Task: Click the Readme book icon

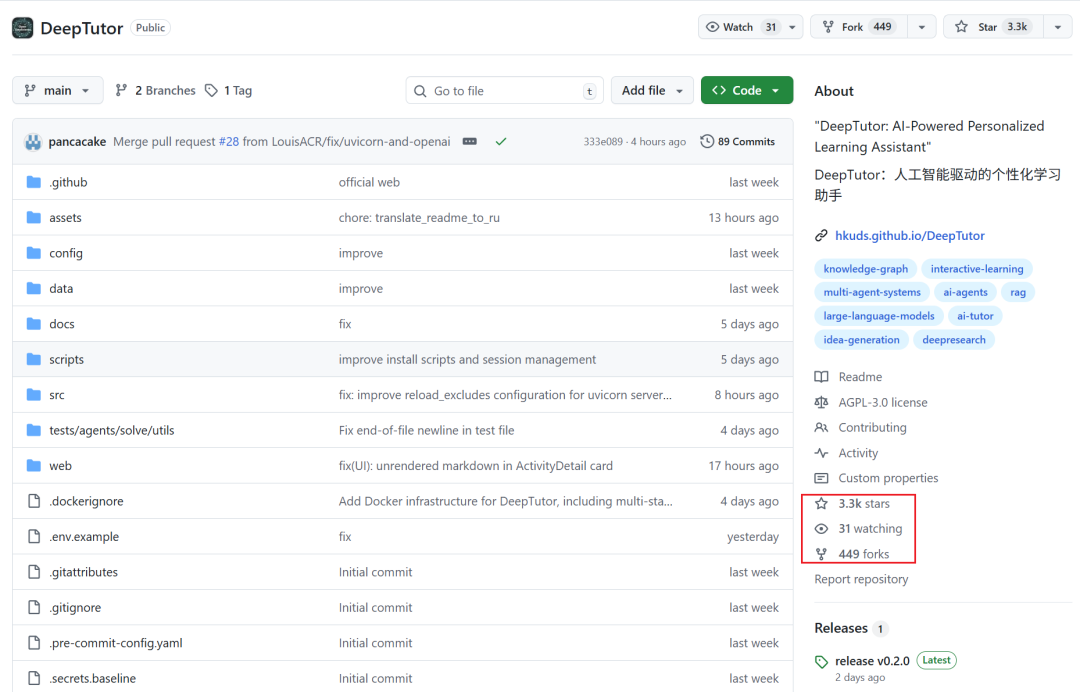Action: (x=821, y=377)
